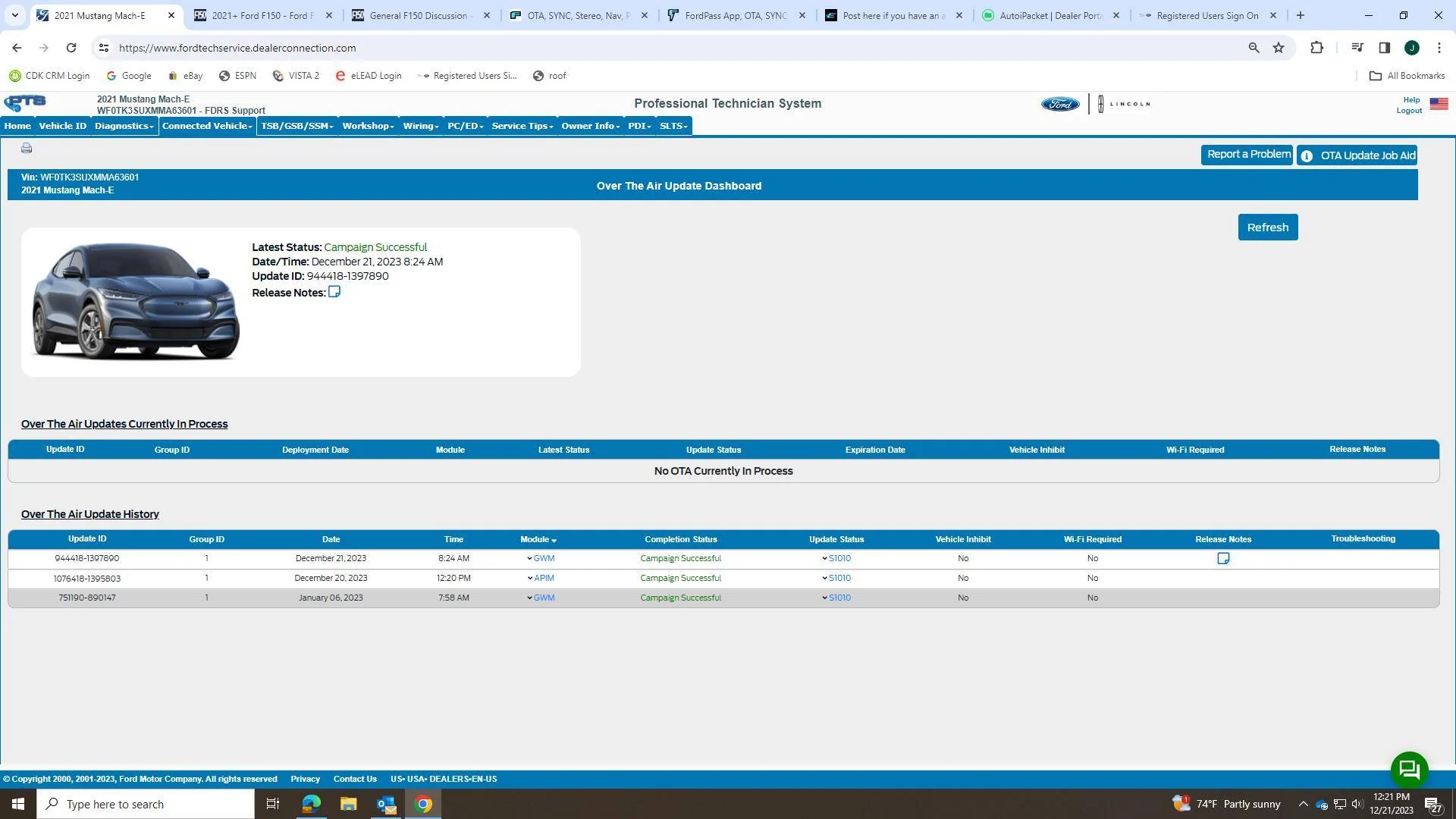Expand the Owner Info menu
Viewport: 1456px width, 819px height.
590,126
